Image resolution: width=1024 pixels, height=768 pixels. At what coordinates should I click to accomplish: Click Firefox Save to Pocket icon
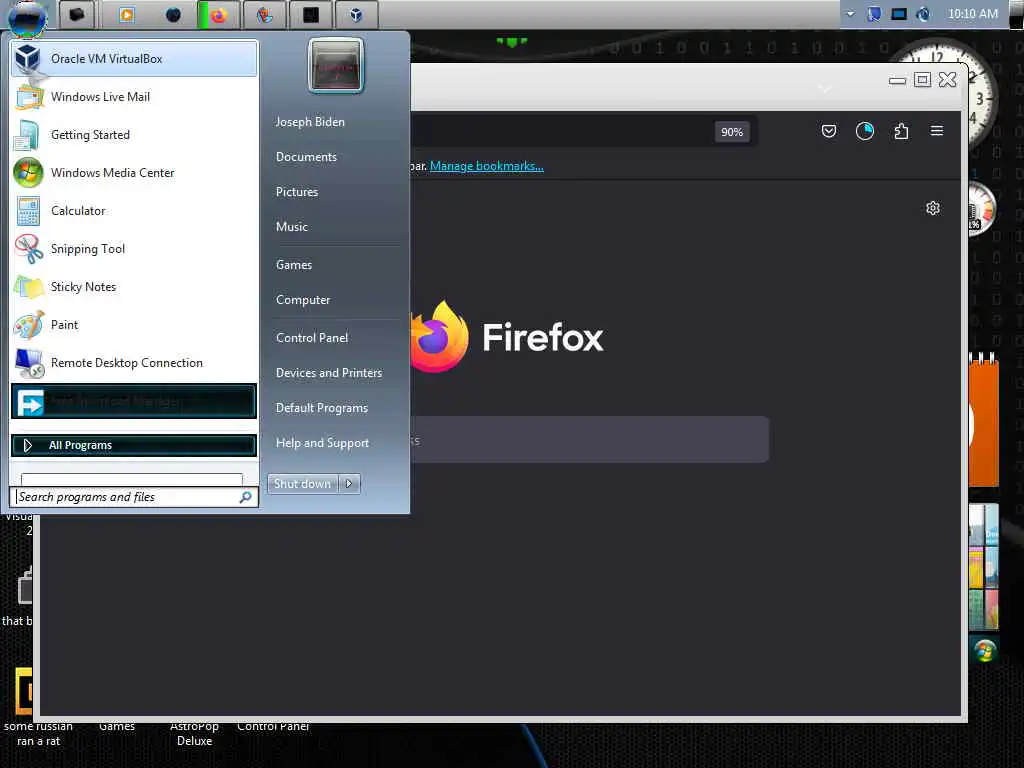tap(829, 131)
